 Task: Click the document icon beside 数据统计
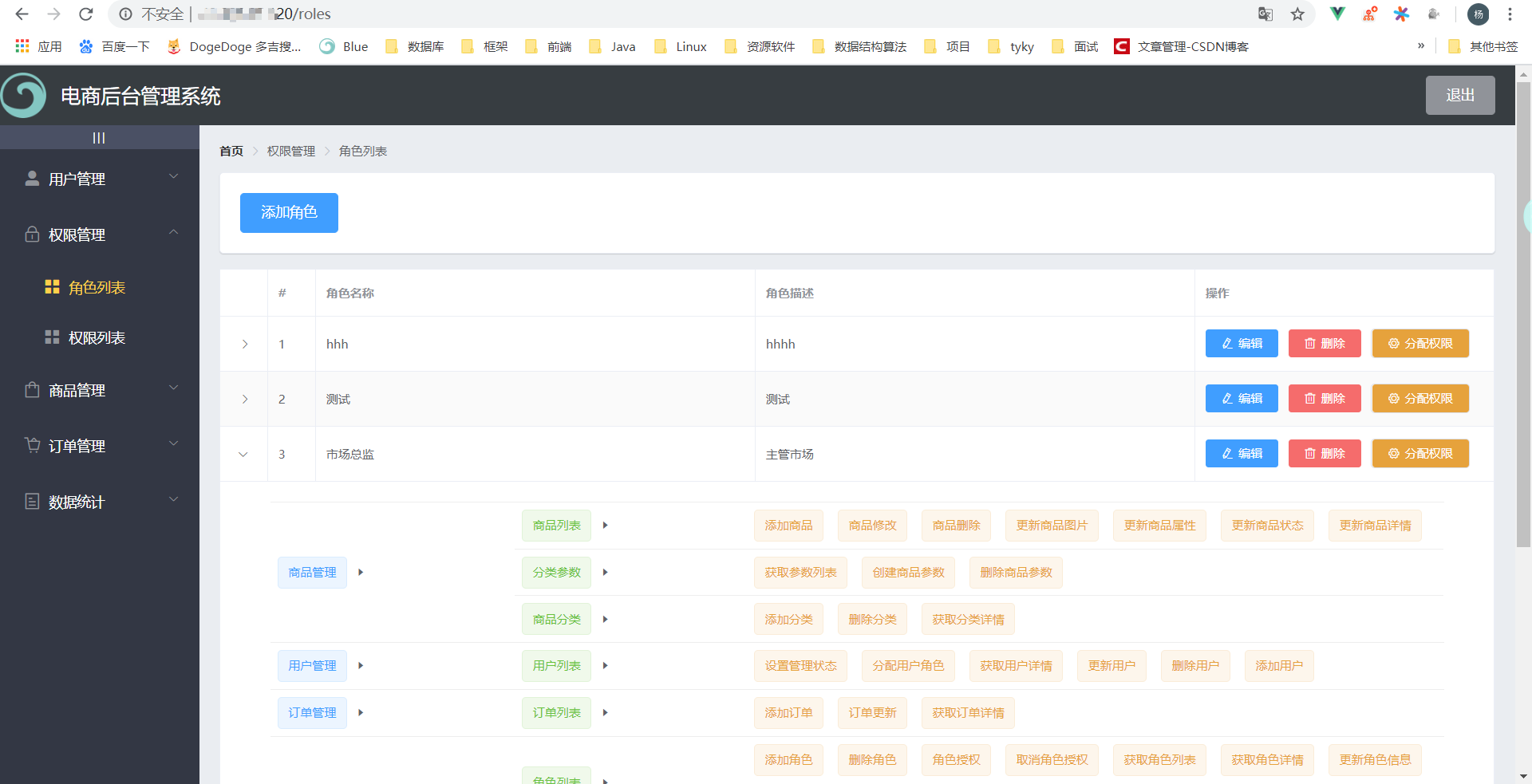(x=32, y=501)
